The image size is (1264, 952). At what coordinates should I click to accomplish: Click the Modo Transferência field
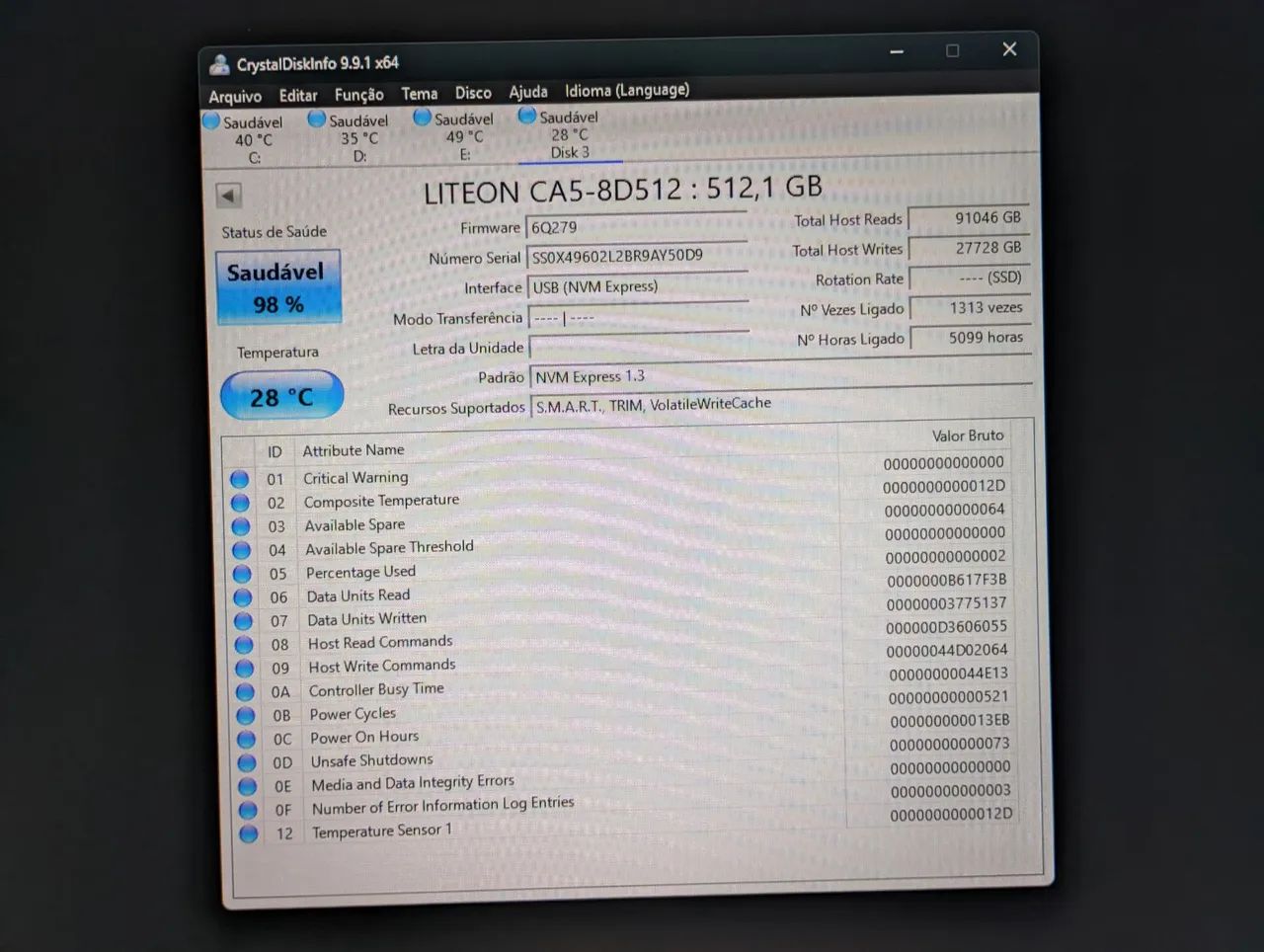pyautogui.click(x=639, y=318)
